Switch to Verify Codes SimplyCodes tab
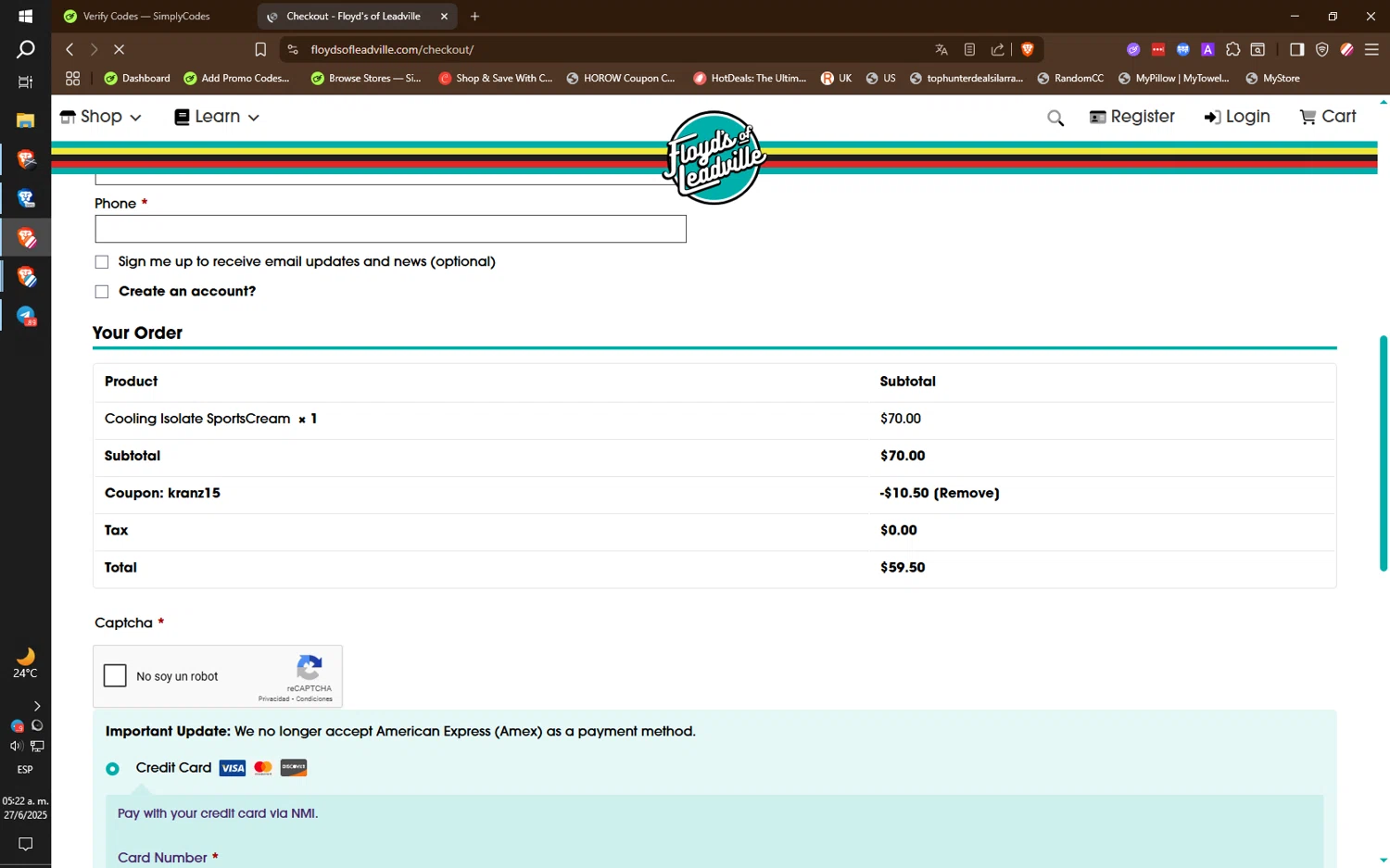The image size is (1390, 868). coord(148,17)
